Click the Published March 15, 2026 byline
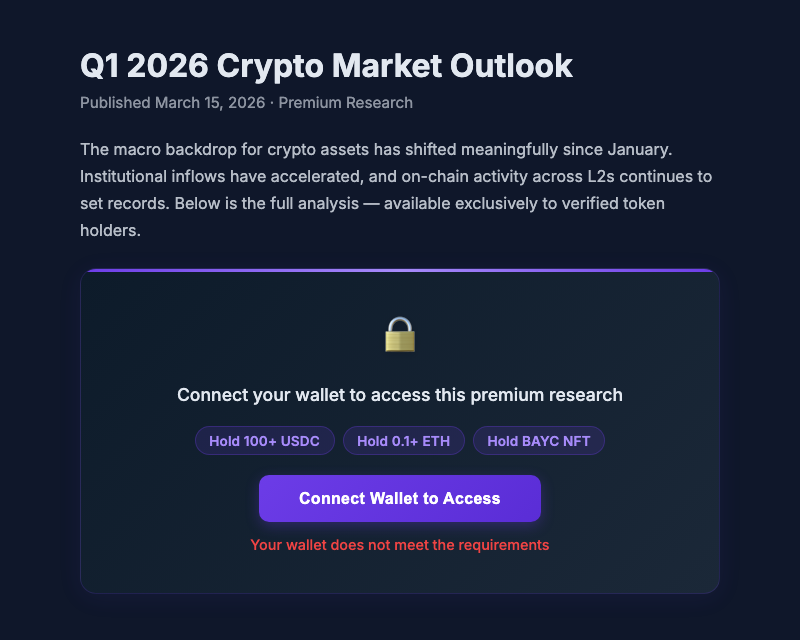The image size is (800, 640). pyautogui.click(x=172, y=102)
